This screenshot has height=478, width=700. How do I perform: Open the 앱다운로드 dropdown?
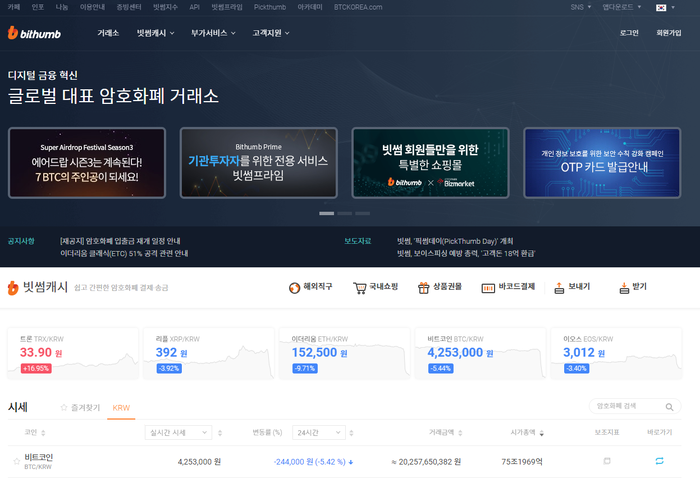coord(621,7)
